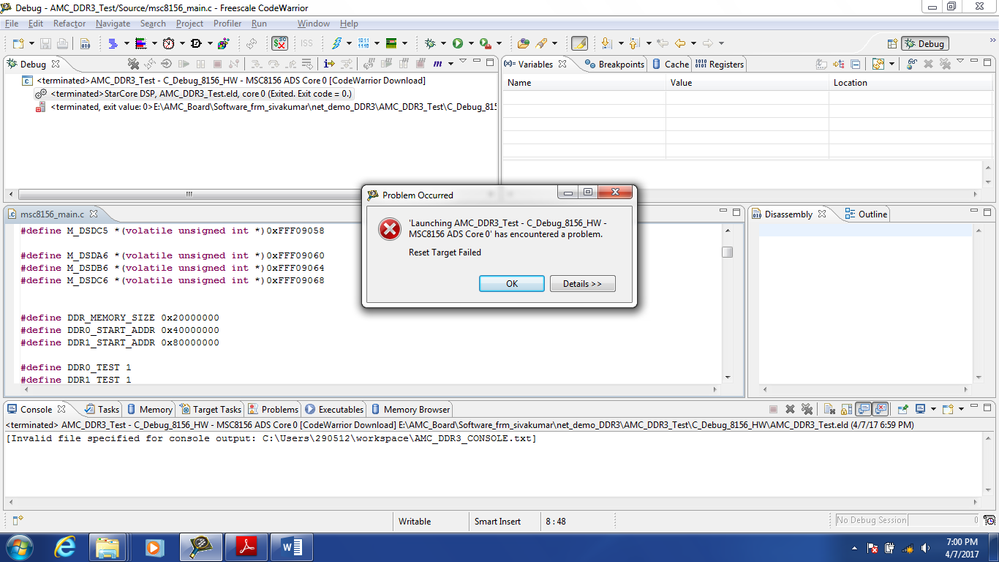The image size is (999, 562).
Task: Toggle the Console Scroll Lock icon
Action: tap(846, 409)
